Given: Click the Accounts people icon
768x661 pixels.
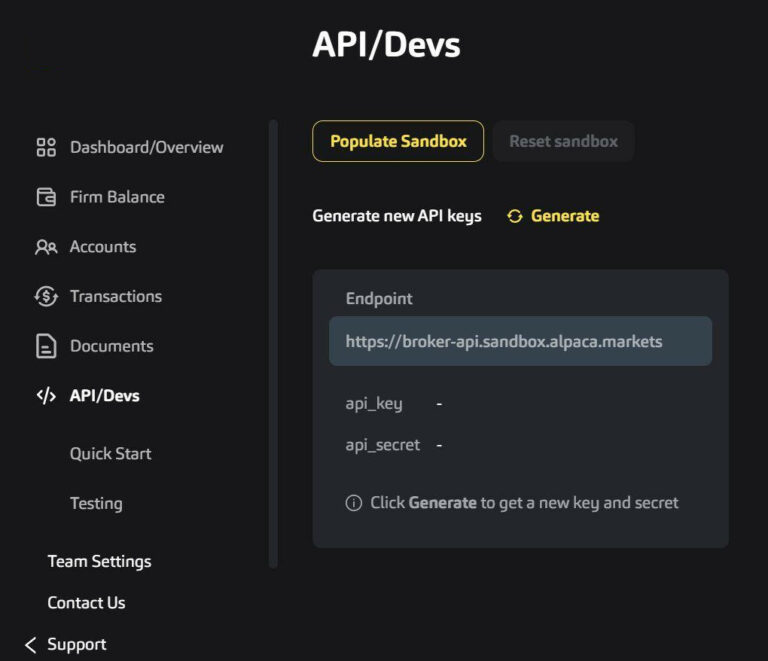Looking at the screenshot, I should click(46, 247).
